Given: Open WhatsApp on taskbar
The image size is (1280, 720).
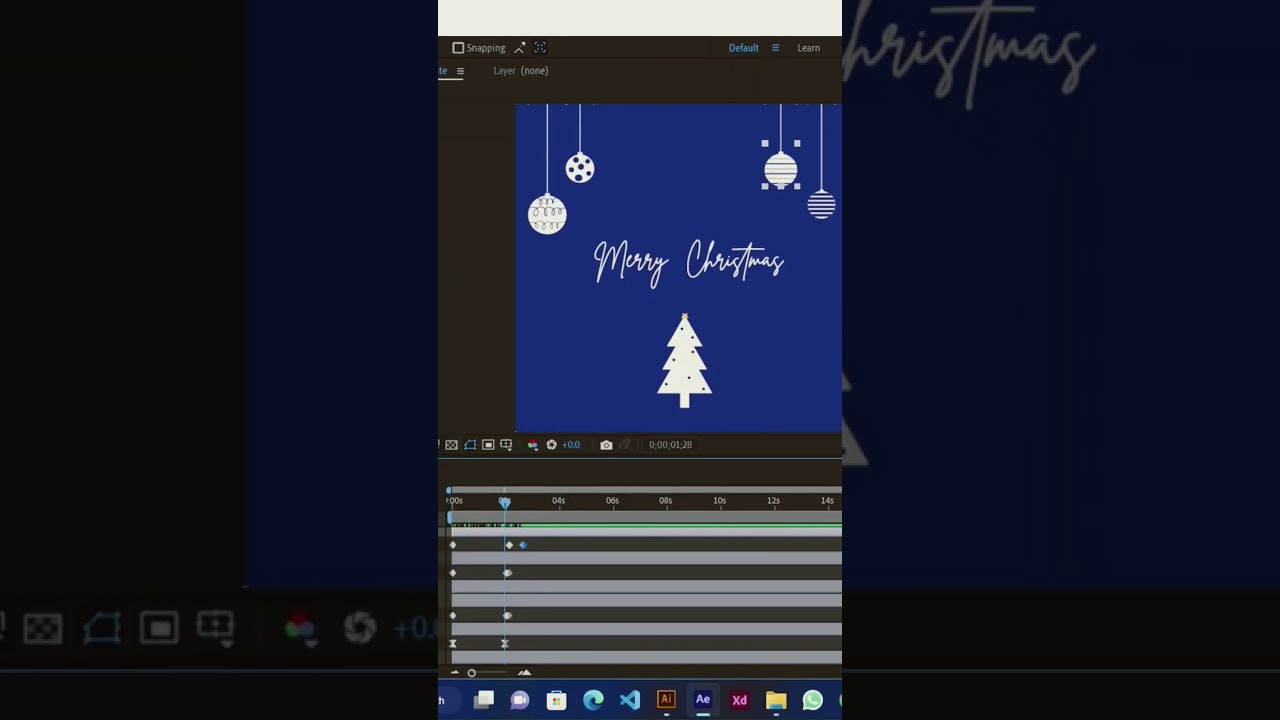Looking at the screenshot, I should pyautogui.click(x=812, y=700).
